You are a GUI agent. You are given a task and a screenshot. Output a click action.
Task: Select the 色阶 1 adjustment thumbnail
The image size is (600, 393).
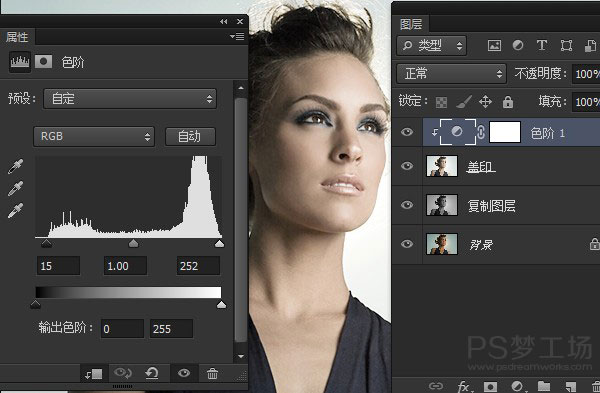[458, 132]
